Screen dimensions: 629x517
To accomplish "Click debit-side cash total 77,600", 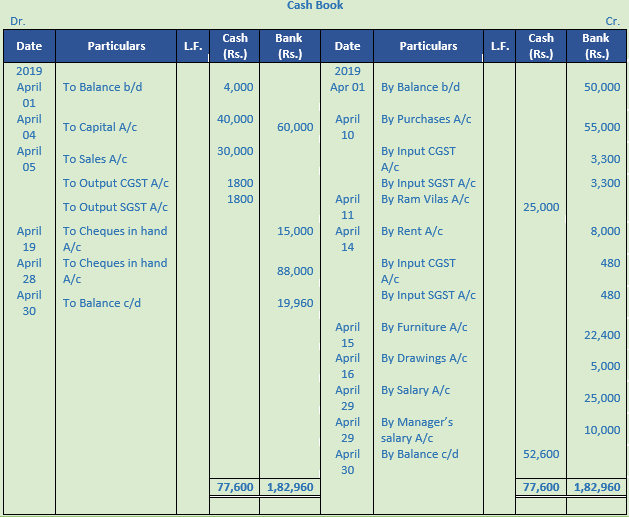I will (x=235, y=487).
